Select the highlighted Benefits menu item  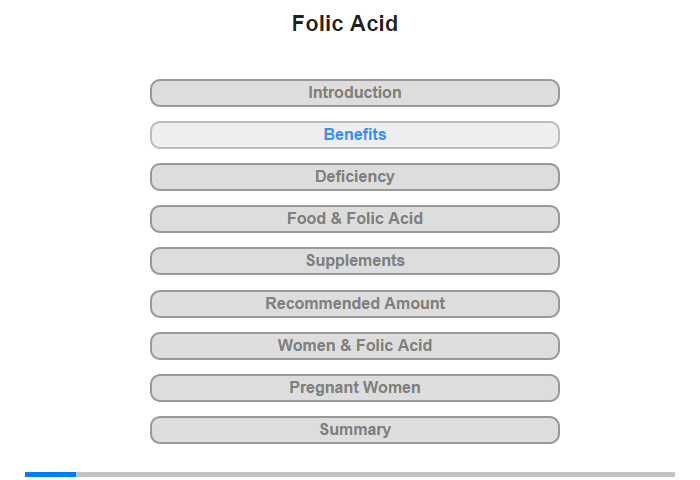(355, 135)
